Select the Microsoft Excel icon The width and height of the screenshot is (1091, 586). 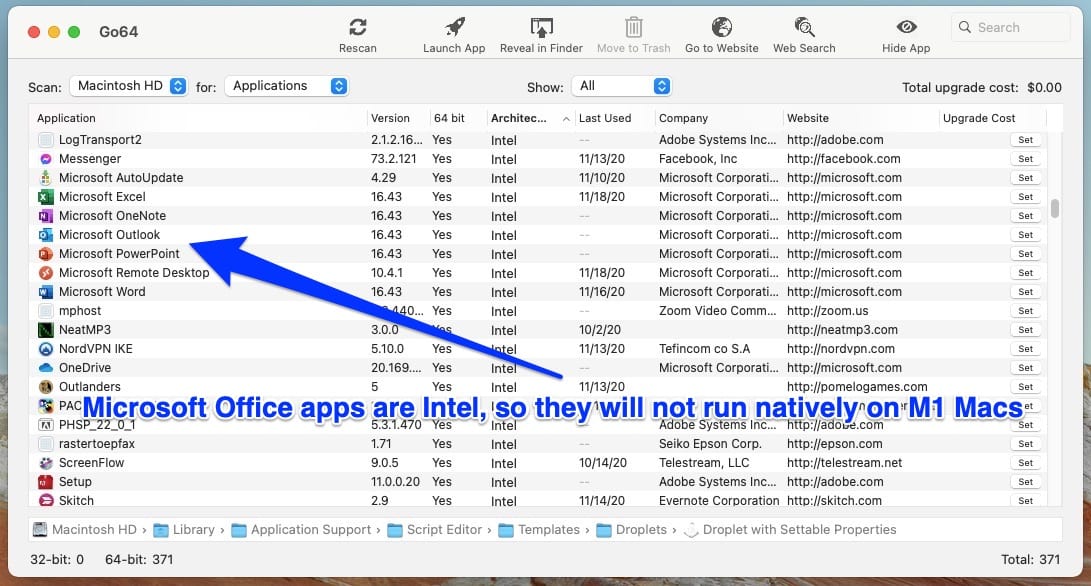[x=46, y=197]
